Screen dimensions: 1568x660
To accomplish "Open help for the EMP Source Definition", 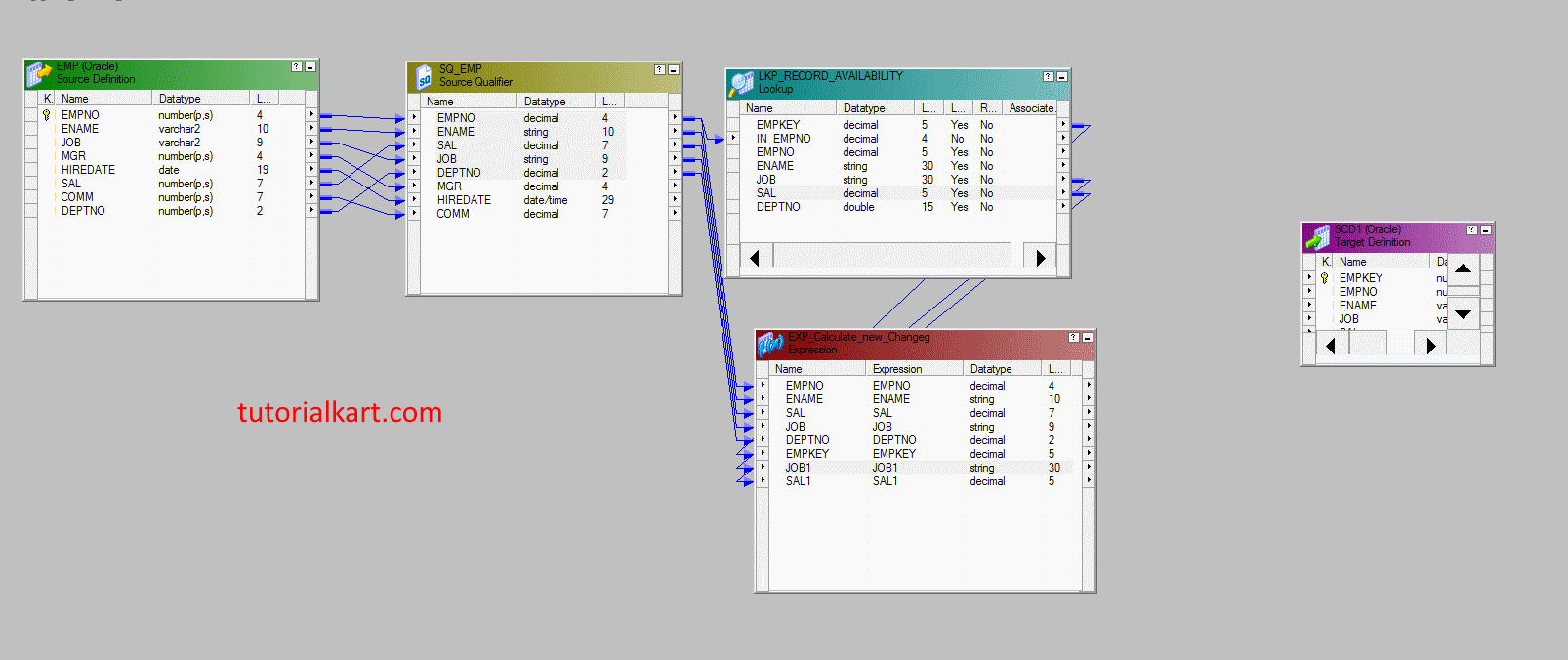I will point(296,66).
